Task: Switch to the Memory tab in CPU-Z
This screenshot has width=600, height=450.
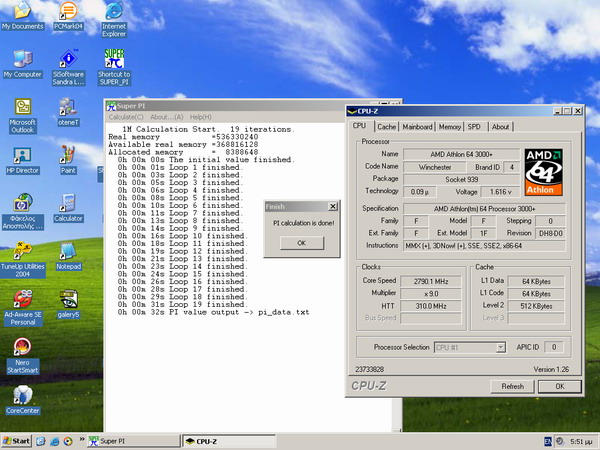Action: pyautogui.click(x=450, y=127)
